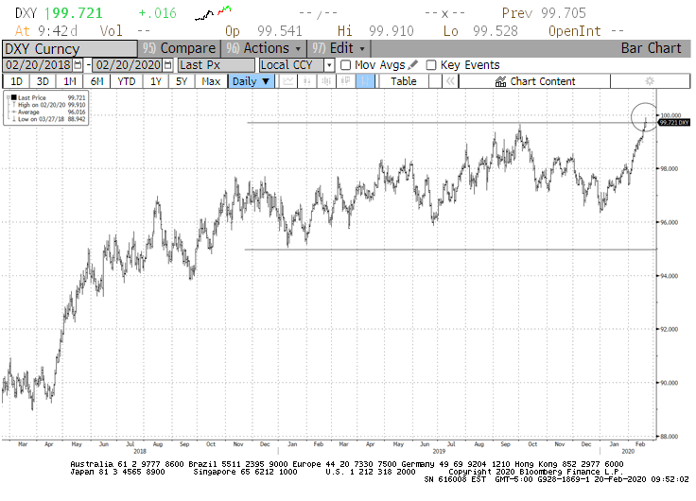Viewport: 696px width, 501px height.
Task: Open chart settings via gear icon
Action: tap(649, 81)
